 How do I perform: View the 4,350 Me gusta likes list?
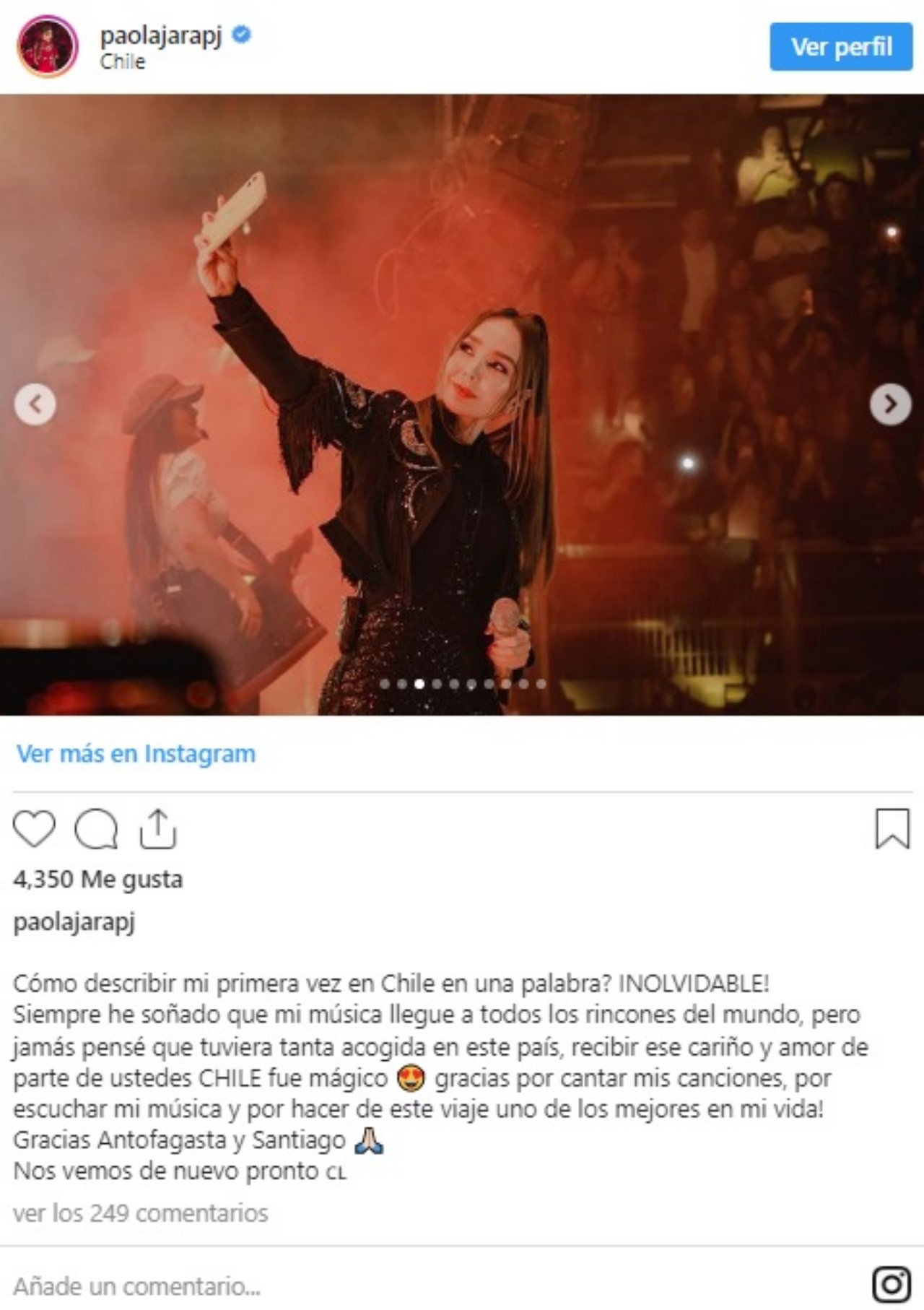tap(98, 879)
